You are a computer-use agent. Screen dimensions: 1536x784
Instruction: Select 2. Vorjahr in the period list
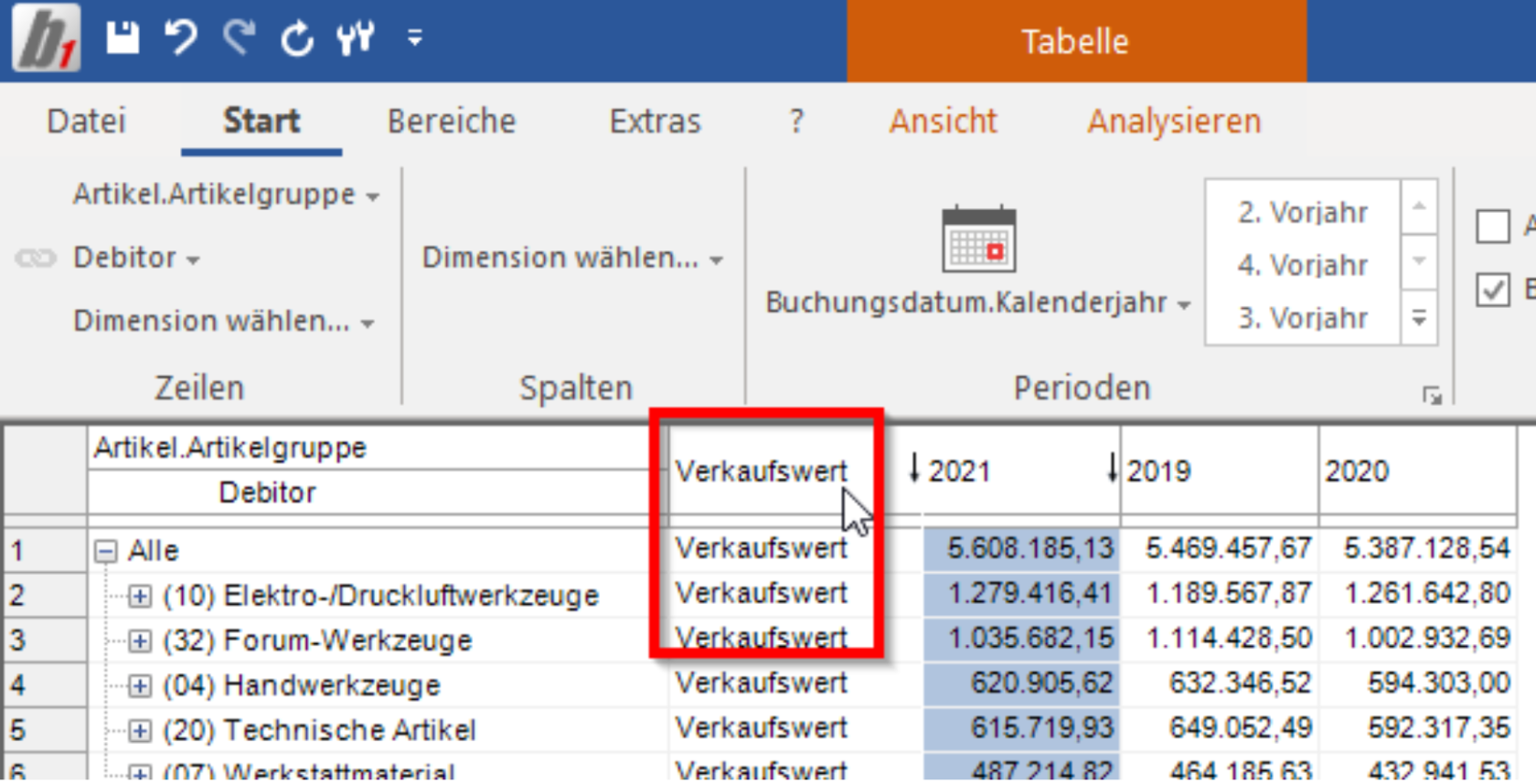1303,213
